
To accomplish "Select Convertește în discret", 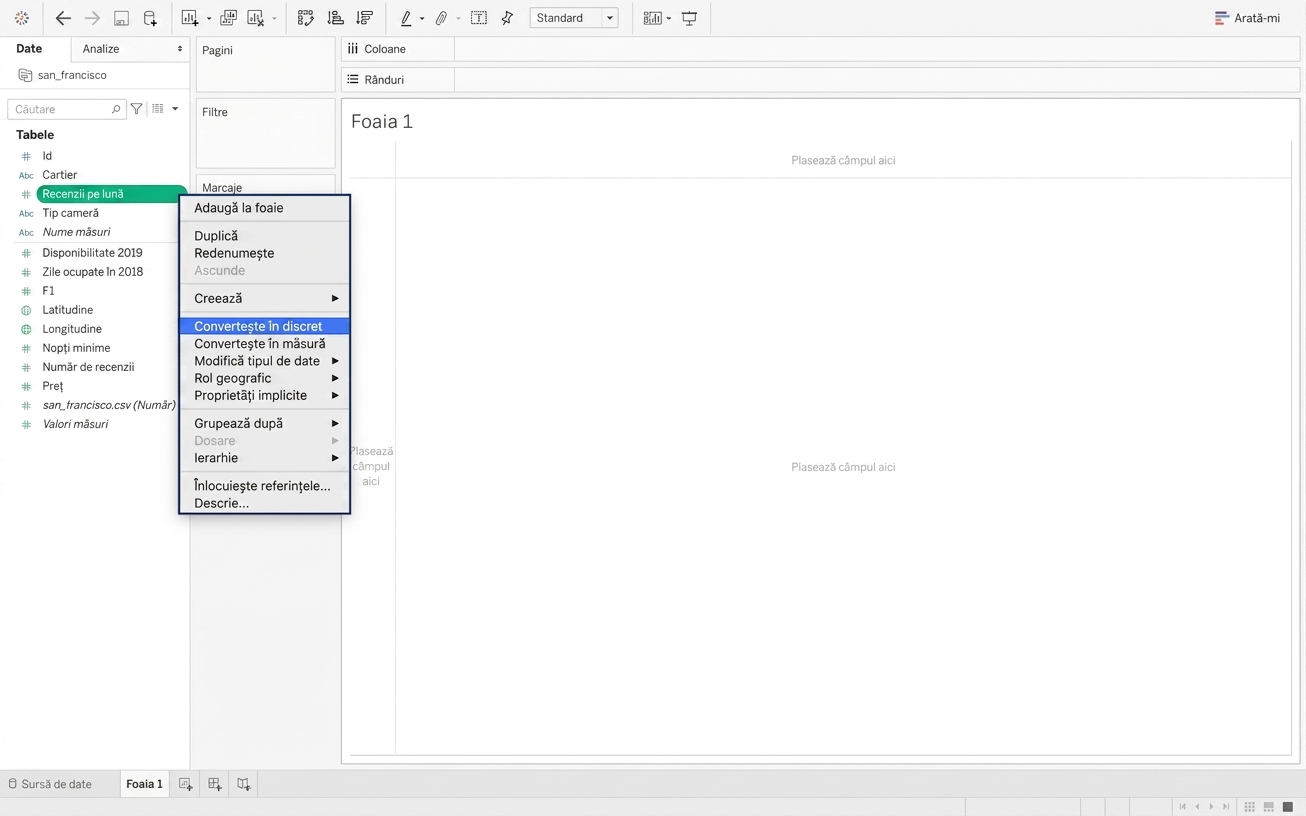I will coord(265,326).
